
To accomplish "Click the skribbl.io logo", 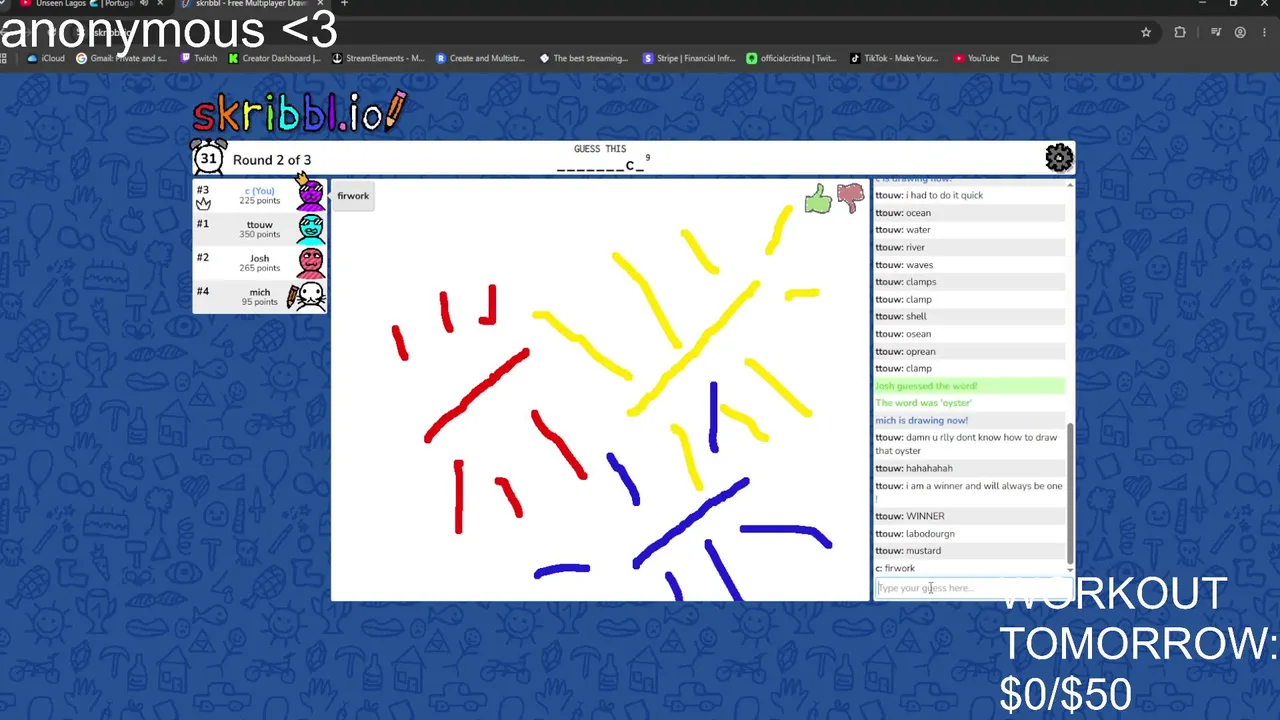I will (299, 111).
